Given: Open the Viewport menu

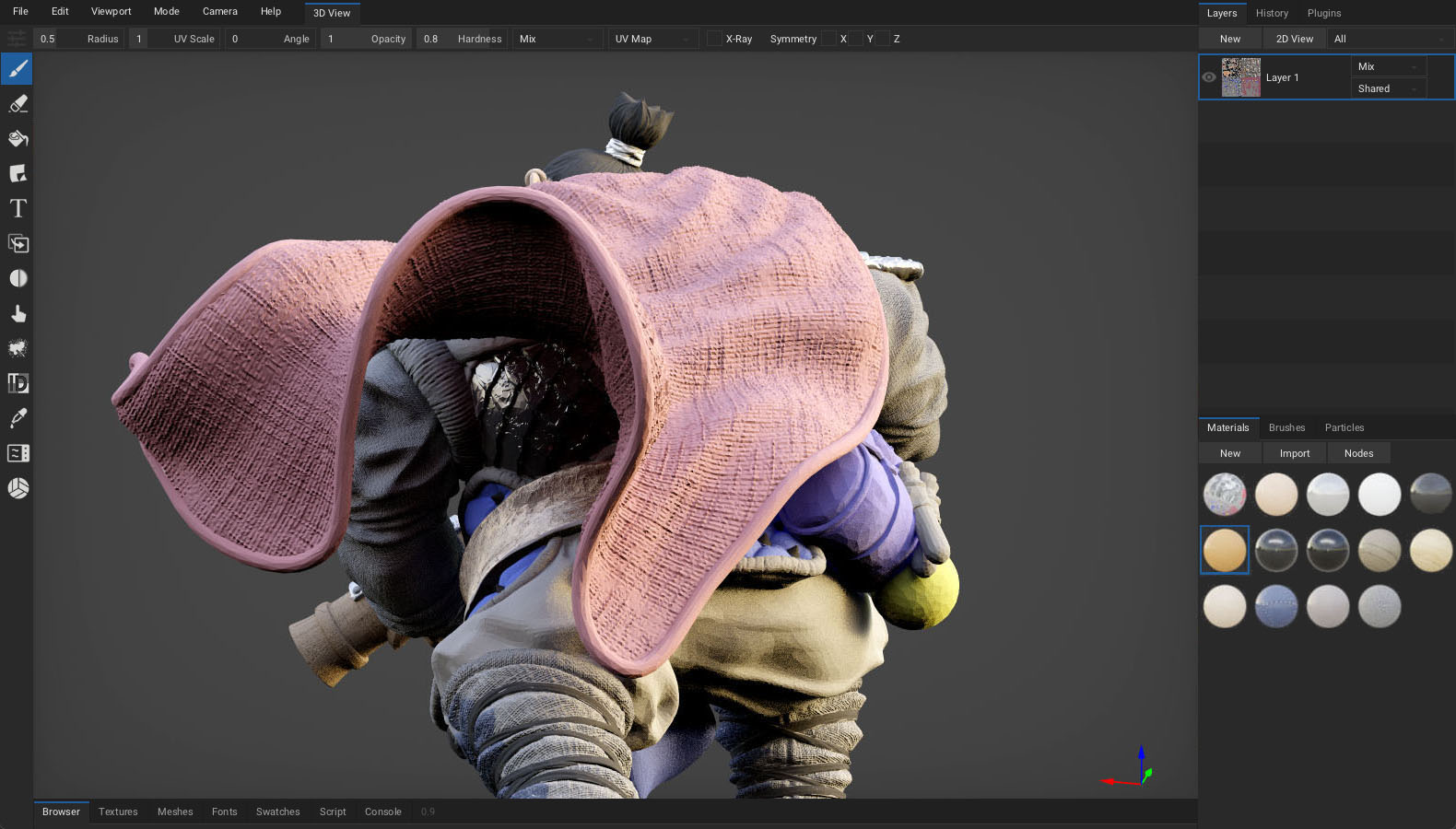Looking at the screenshot, I should coord(111,12).
